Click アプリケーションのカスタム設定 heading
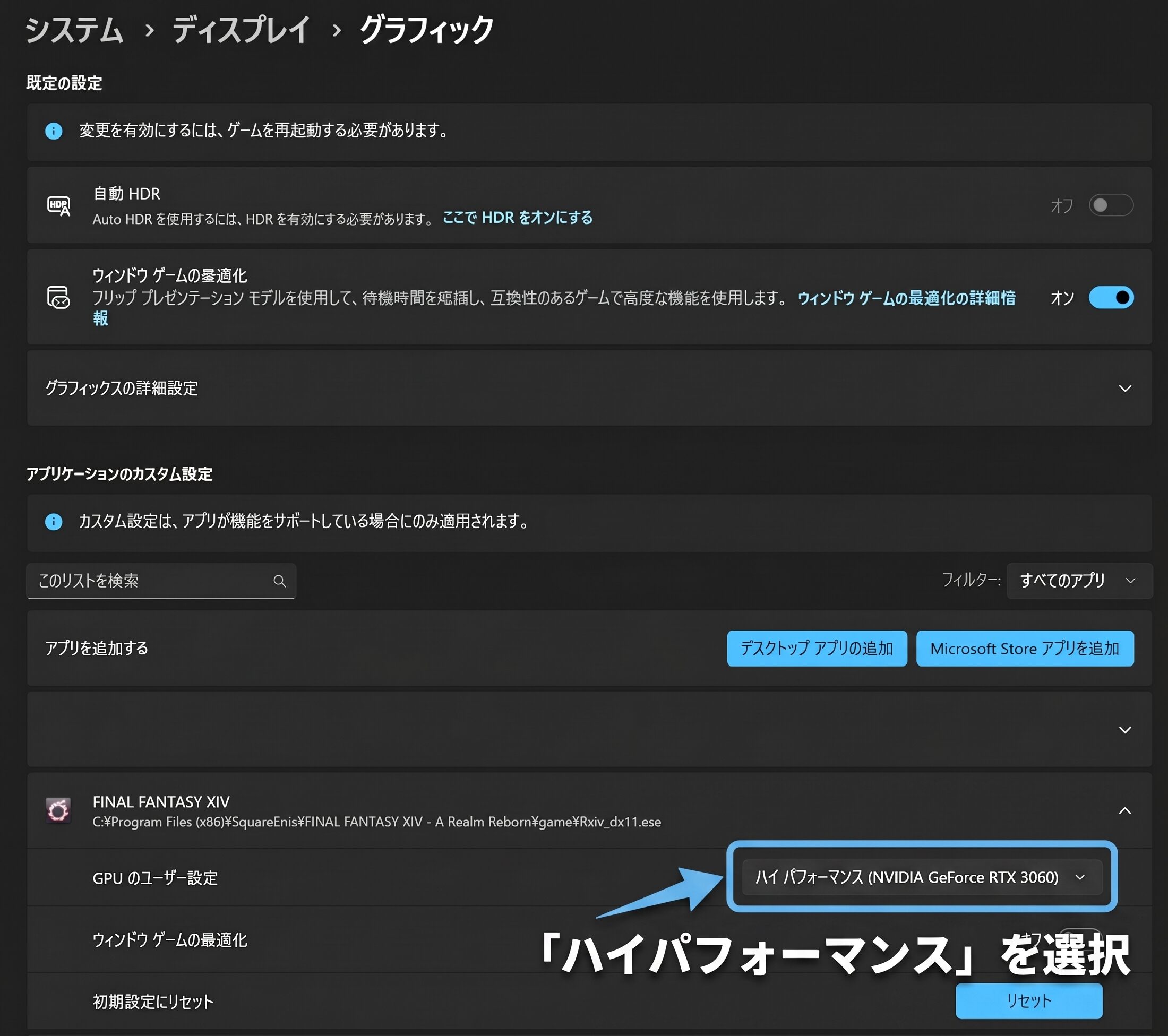 click(119, 474)
